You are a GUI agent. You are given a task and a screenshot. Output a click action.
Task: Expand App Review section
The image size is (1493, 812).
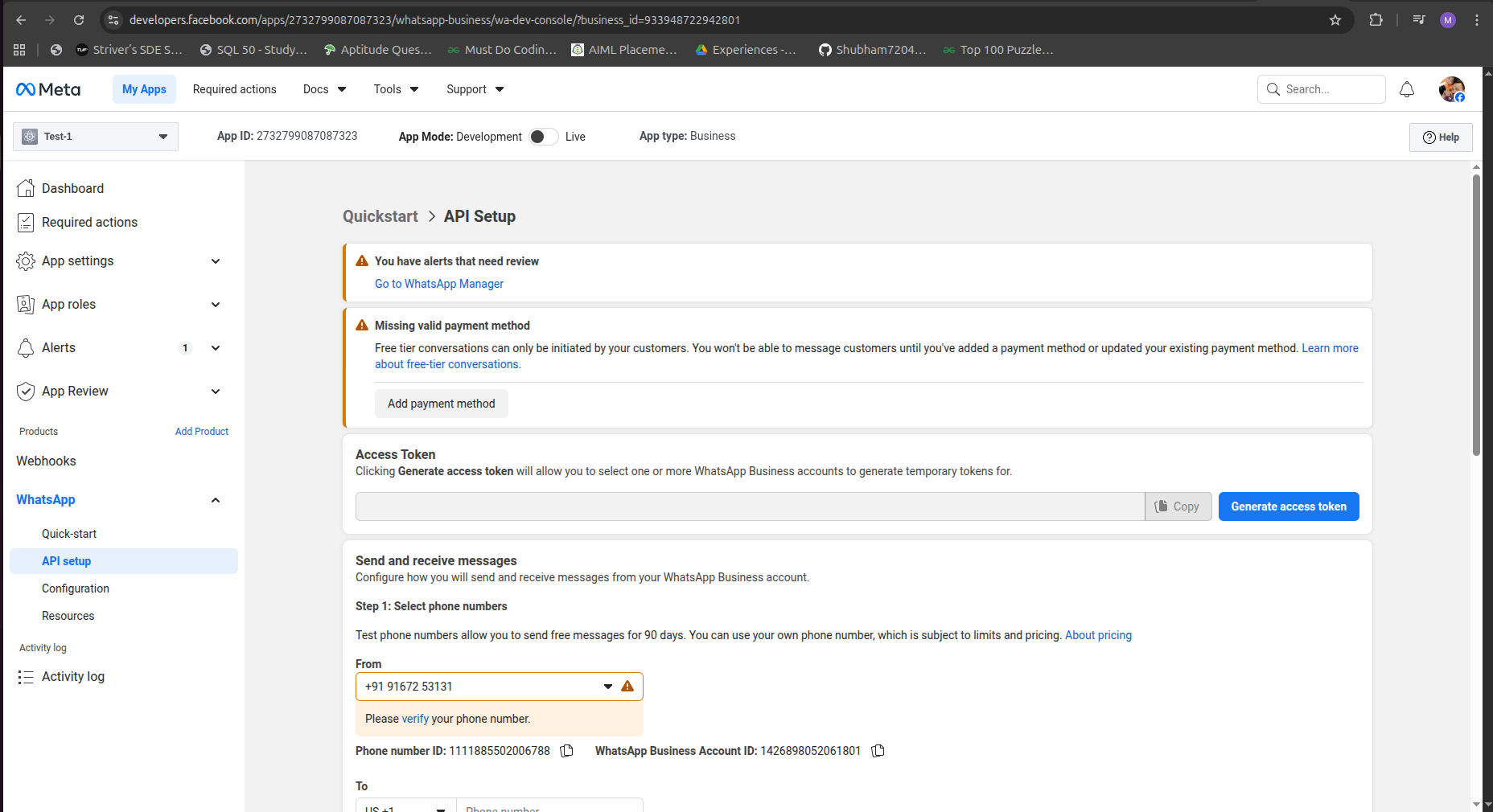tap(119, 392)
